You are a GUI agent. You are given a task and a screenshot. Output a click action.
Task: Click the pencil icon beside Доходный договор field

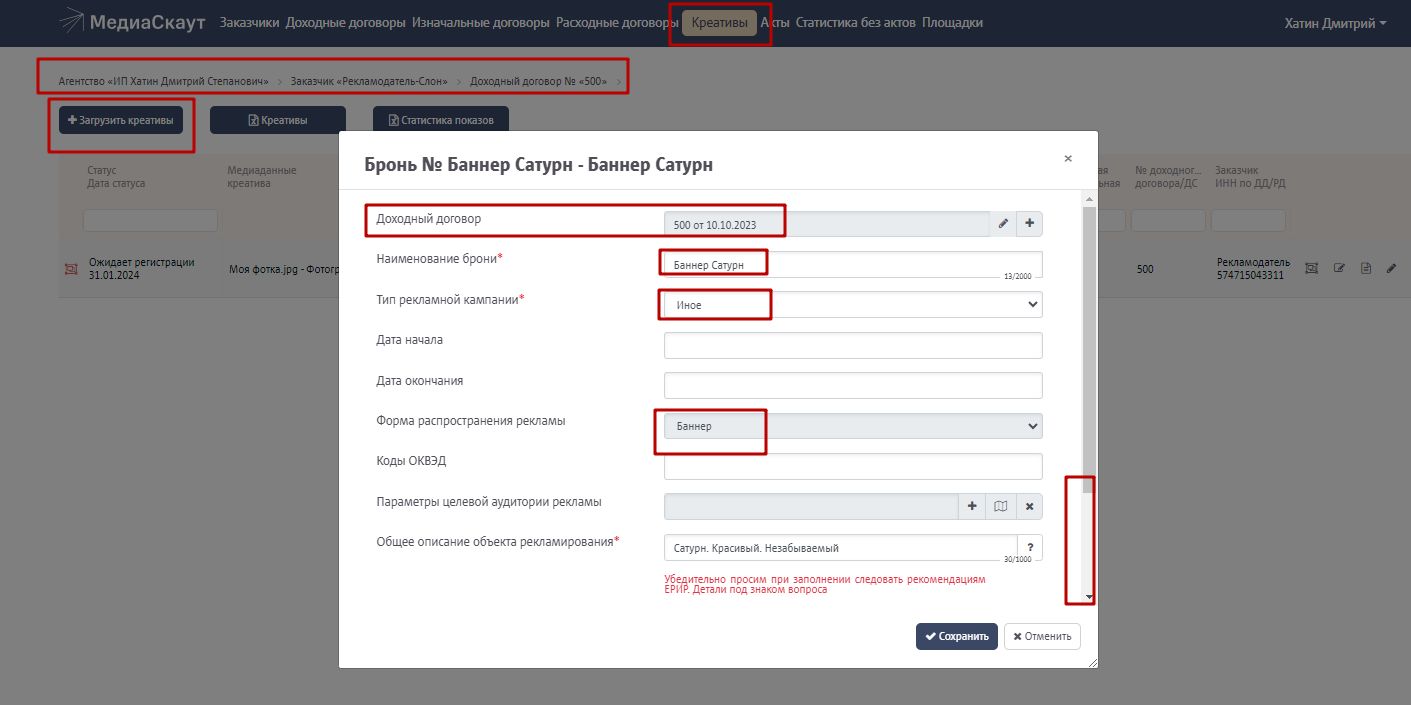[1003, 224]
